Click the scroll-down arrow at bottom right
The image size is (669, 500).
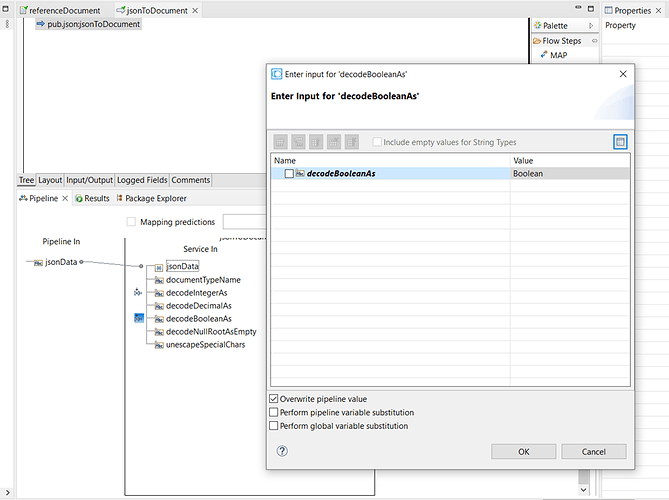(x=583, y=490)
